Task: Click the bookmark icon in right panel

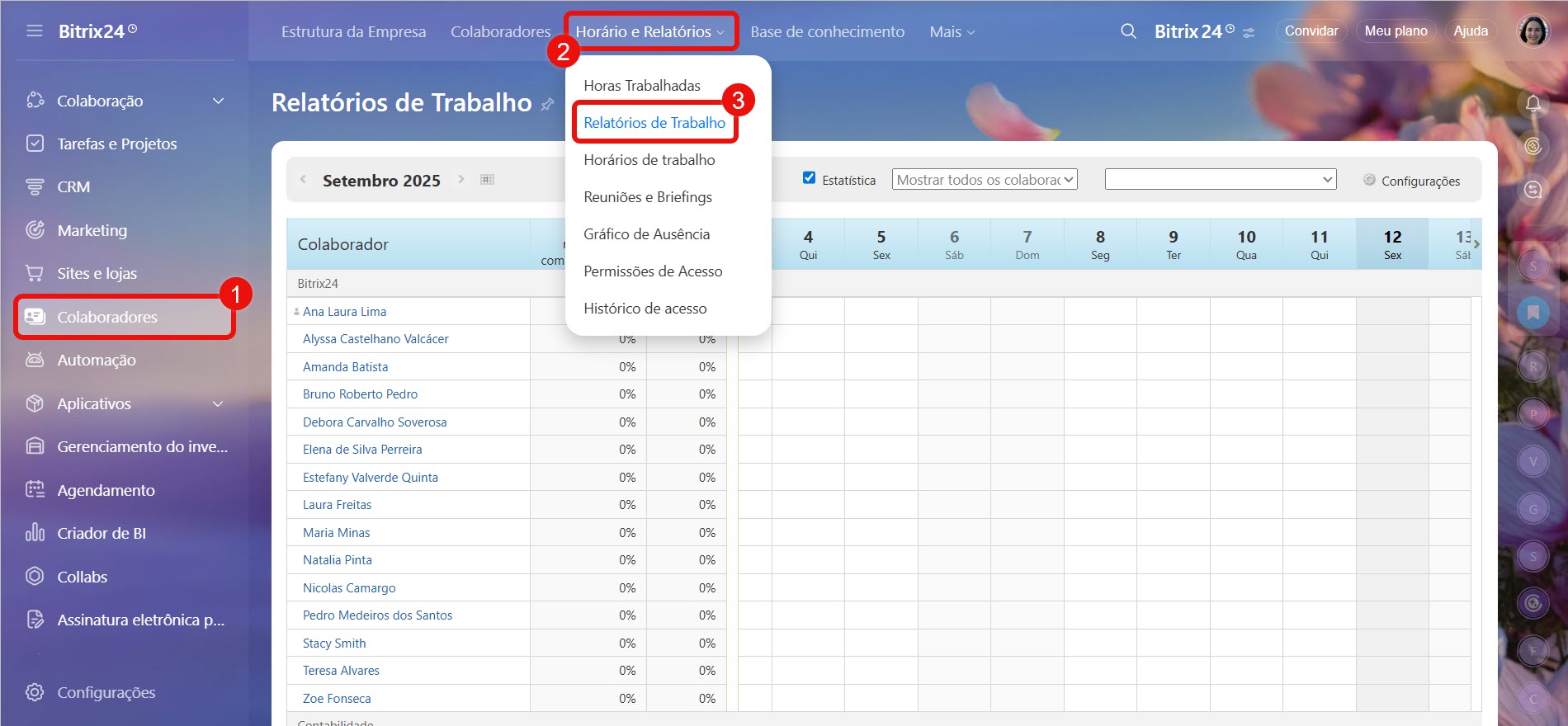Action: click(1533, 312)
